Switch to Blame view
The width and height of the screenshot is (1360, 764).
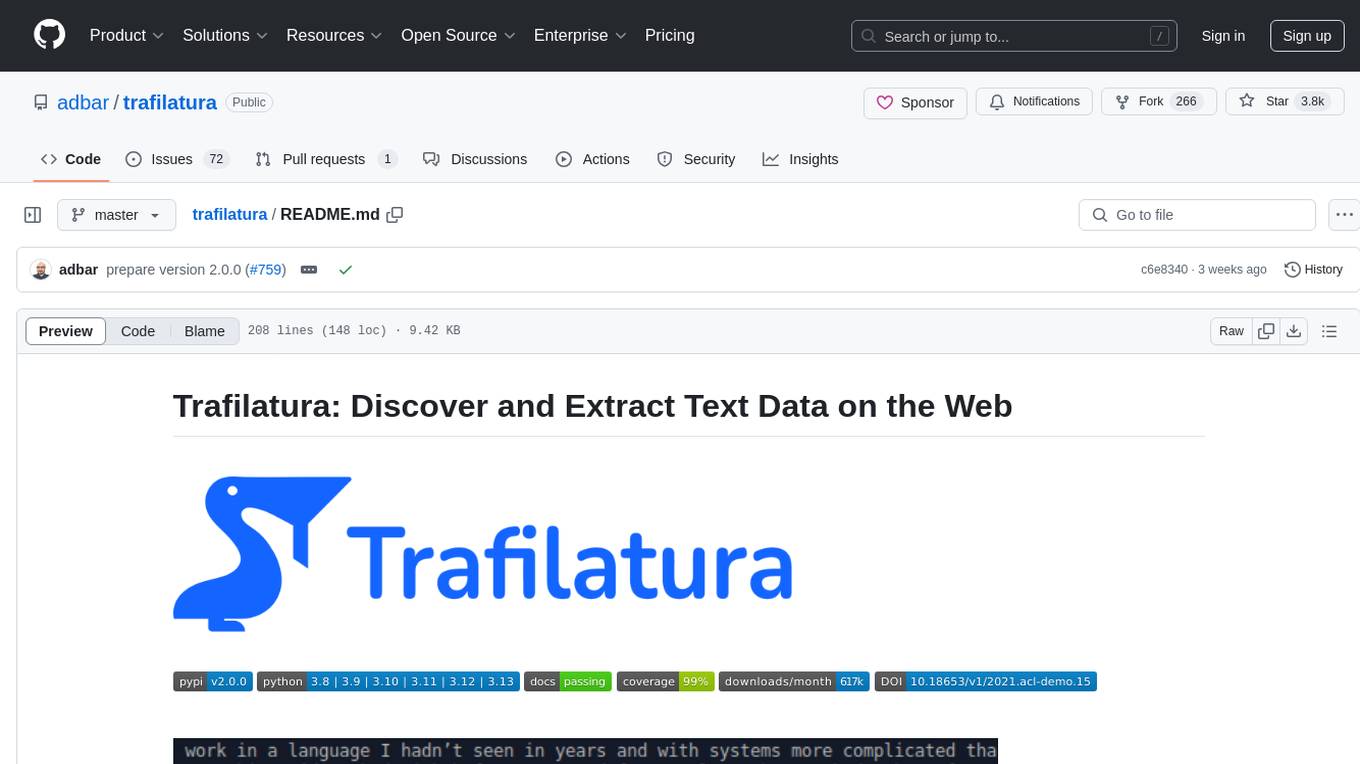pyautogui.click(x=204, y=331)
